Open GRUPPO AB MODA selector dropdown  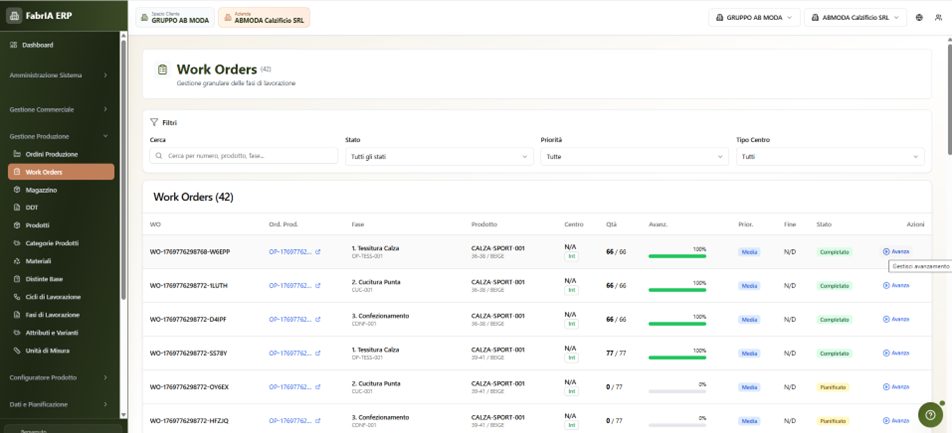755,18
